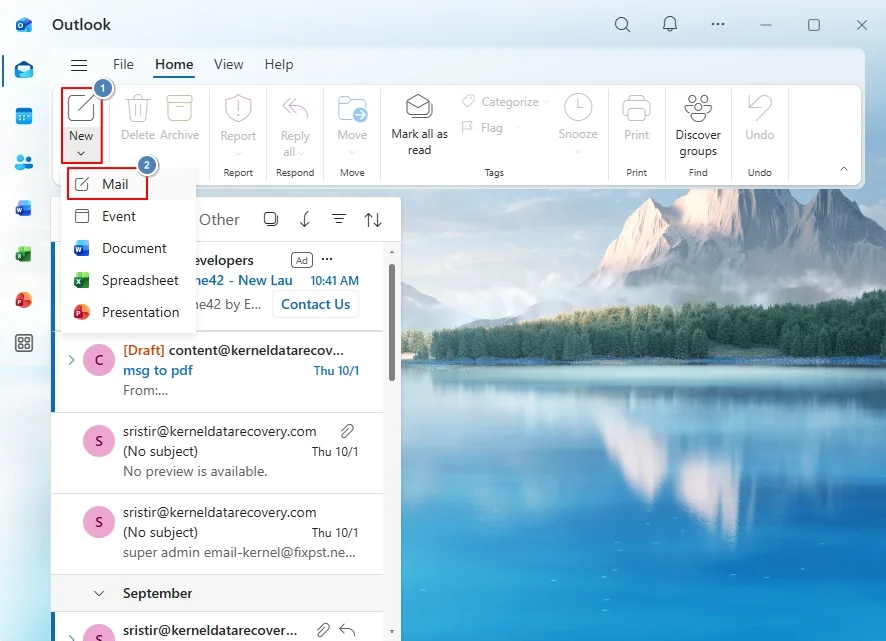This screenshot has height=641, width=886.
Task: Switch to the Other inbox tab
Action: click(x=219, y=219)
